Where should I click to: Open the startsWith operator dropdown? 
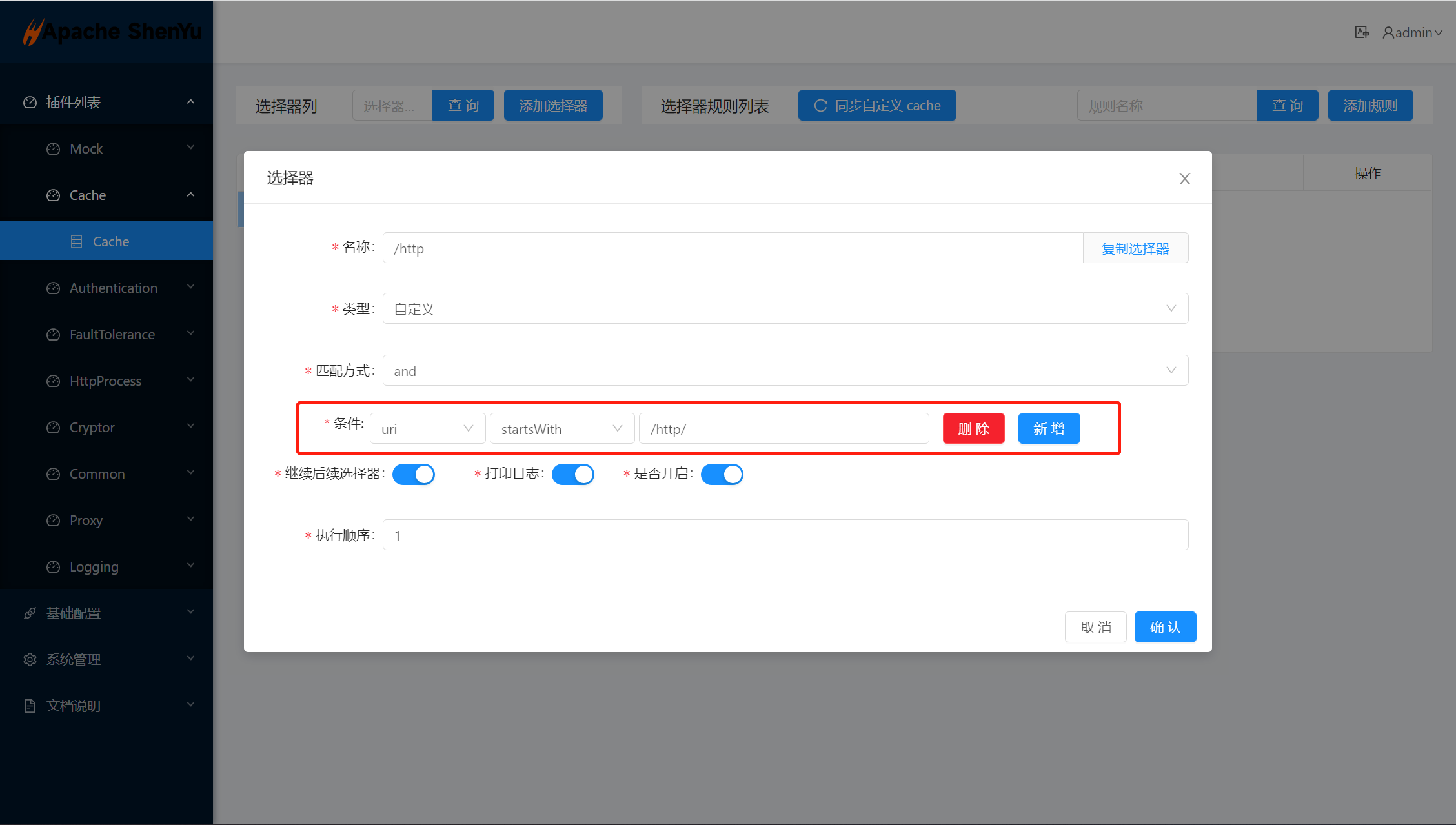561,429
